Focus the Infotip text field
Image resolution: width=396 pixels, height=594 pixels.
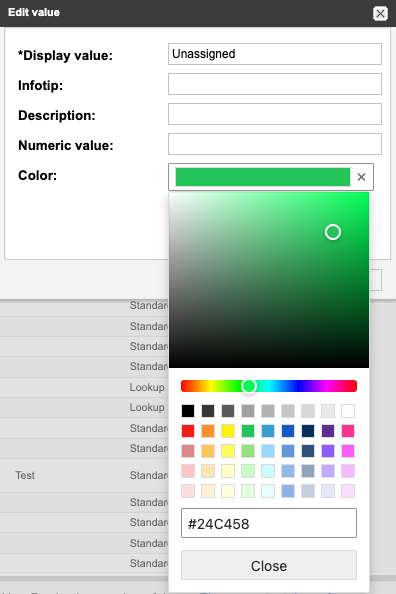coord(275,84)
